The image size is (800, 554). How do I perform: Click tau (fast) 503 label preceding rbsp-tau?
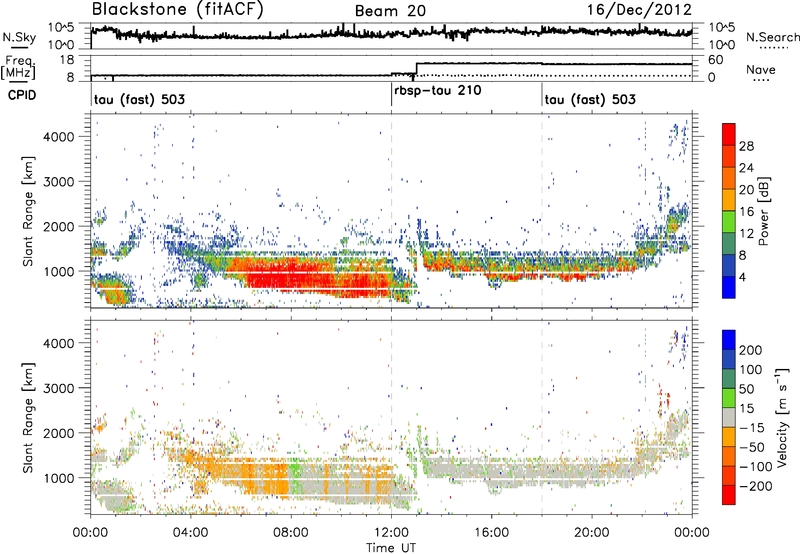click(x=139, y=99)
